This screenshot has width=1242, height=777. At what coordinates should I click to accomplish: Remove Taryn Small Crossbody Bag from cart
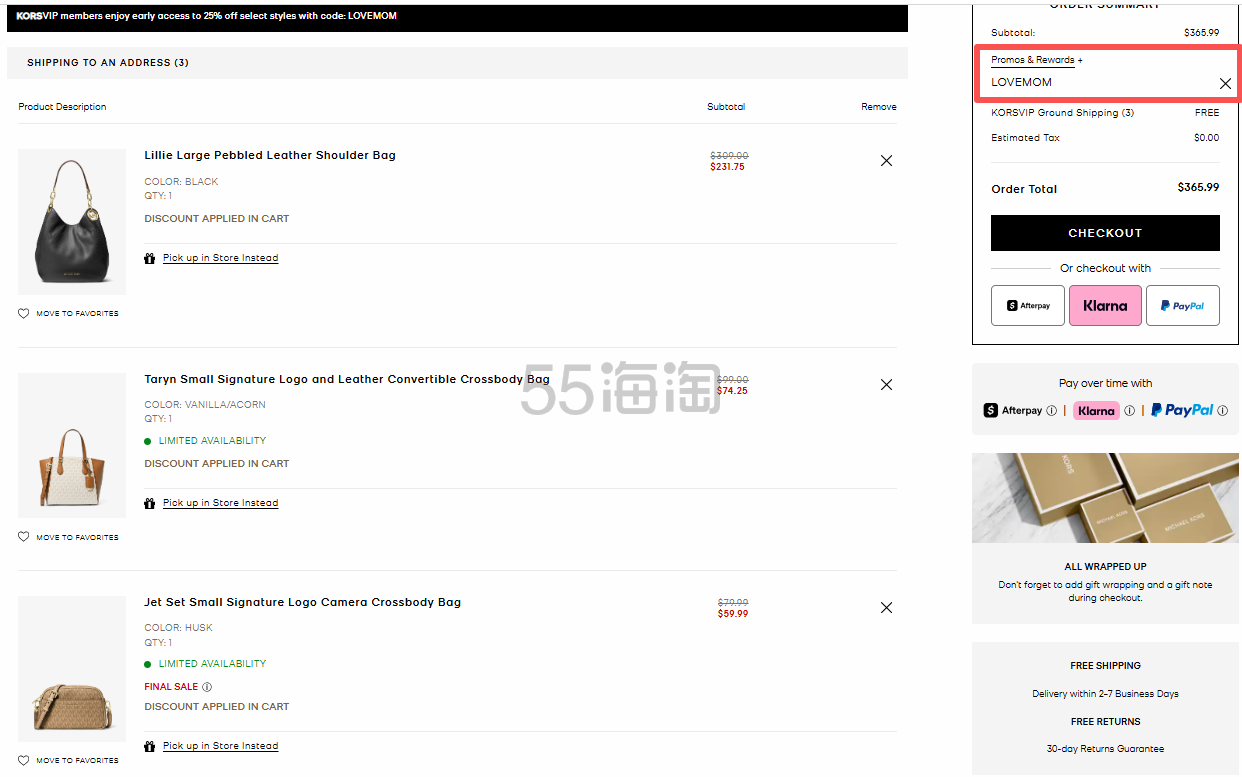click(x=886, y=385)
